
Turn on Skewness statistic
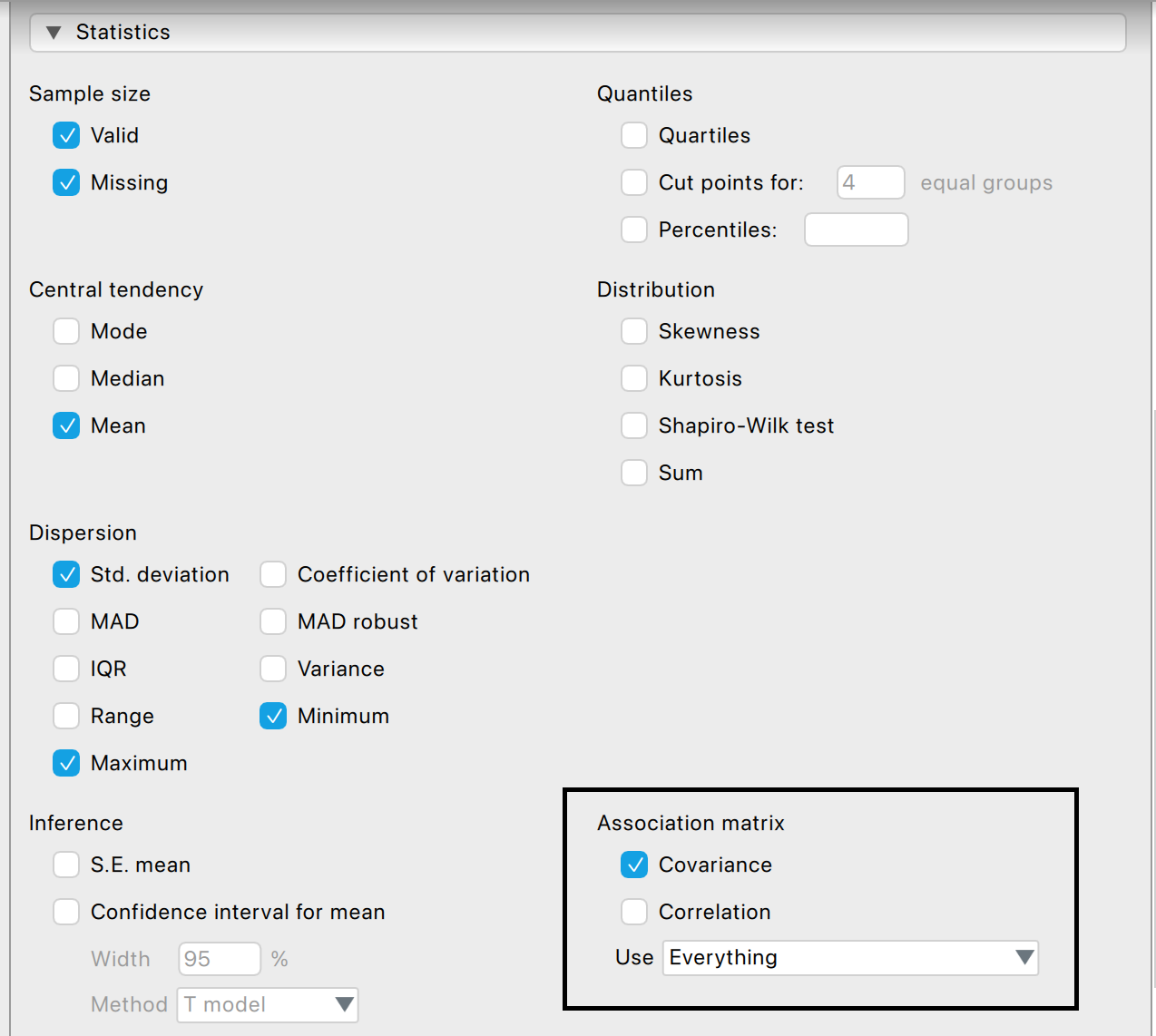coord(634,331)
